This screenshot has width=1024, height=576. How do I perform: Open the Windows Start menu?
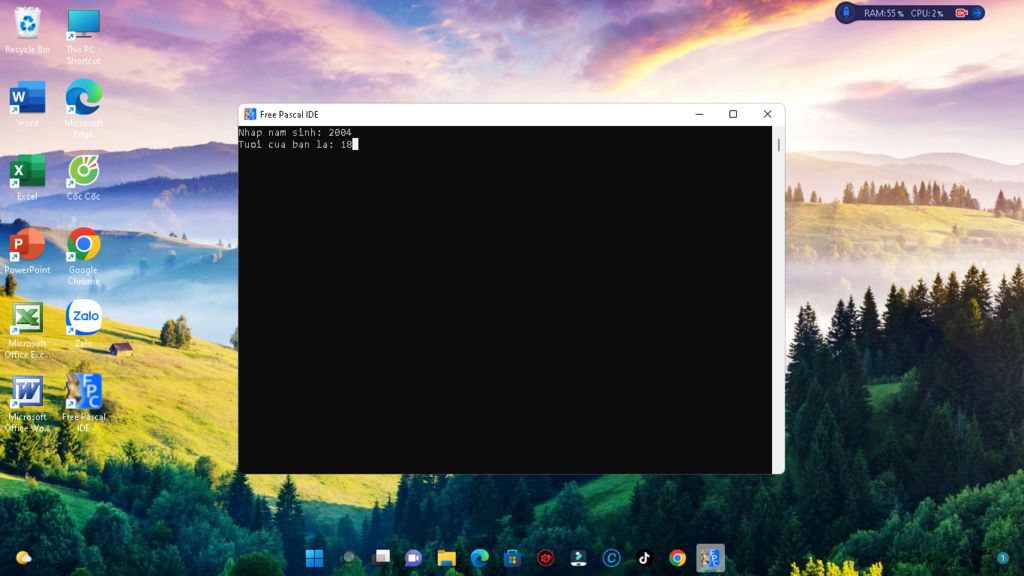314,558
